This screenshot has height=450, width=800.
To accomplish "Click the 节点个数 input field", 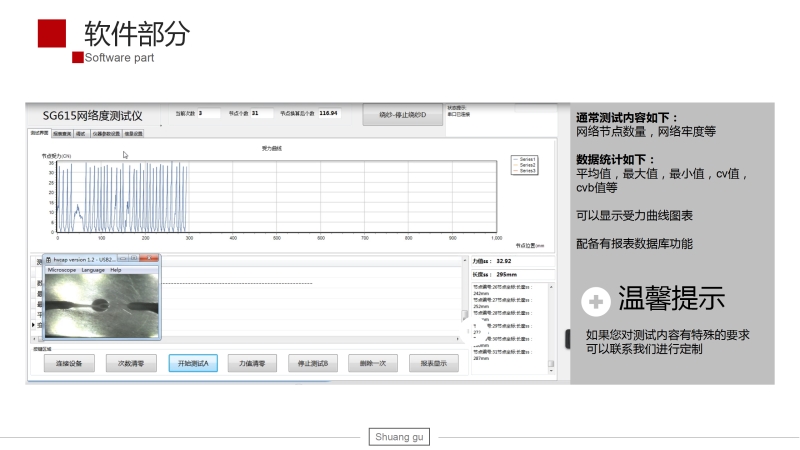I will point(261,113).
